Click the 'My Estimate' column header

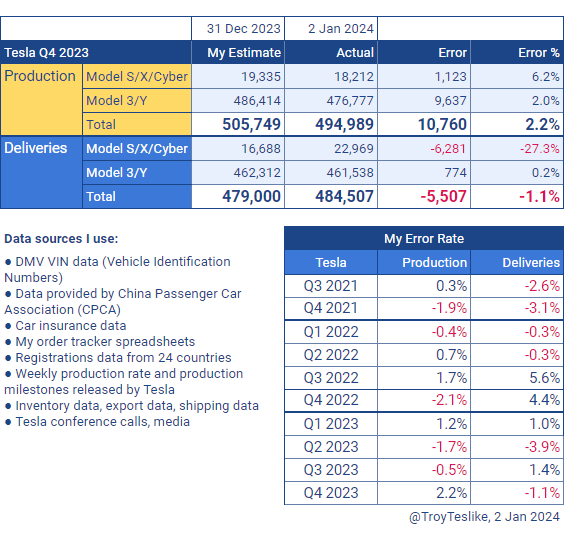[238, 53]
